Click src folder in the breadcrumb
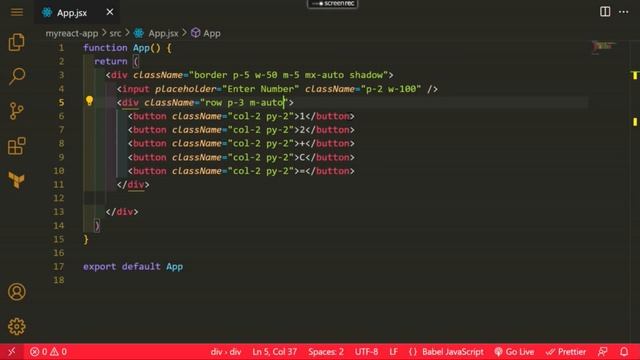 [116, 33]
